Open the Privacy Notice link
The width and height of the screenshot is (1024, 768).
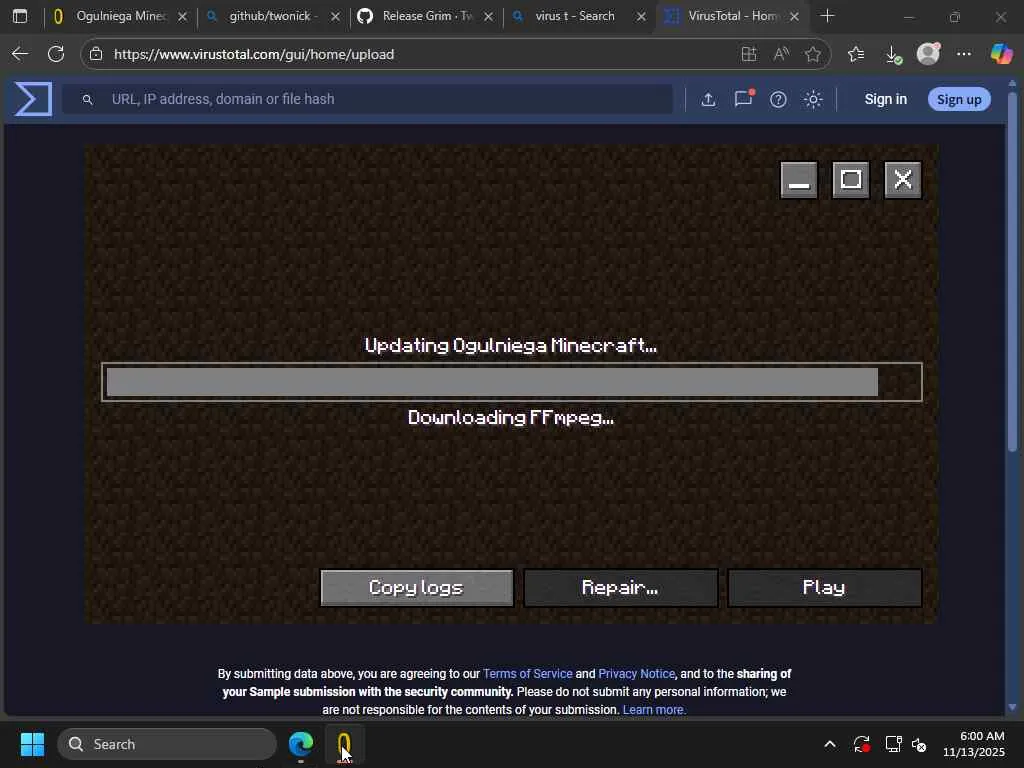(636, 673)
